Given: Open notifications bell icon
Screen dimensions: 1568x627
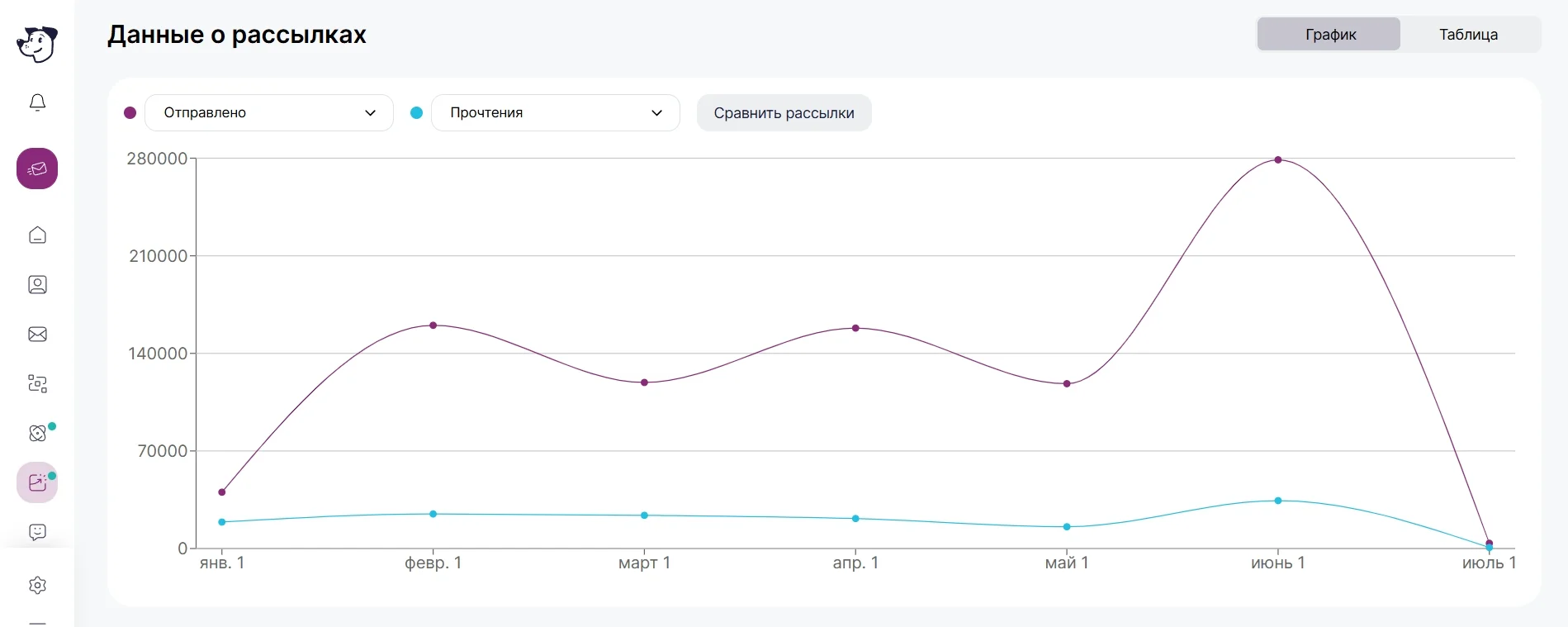Looking at the screenshot, I should [37, 102].
